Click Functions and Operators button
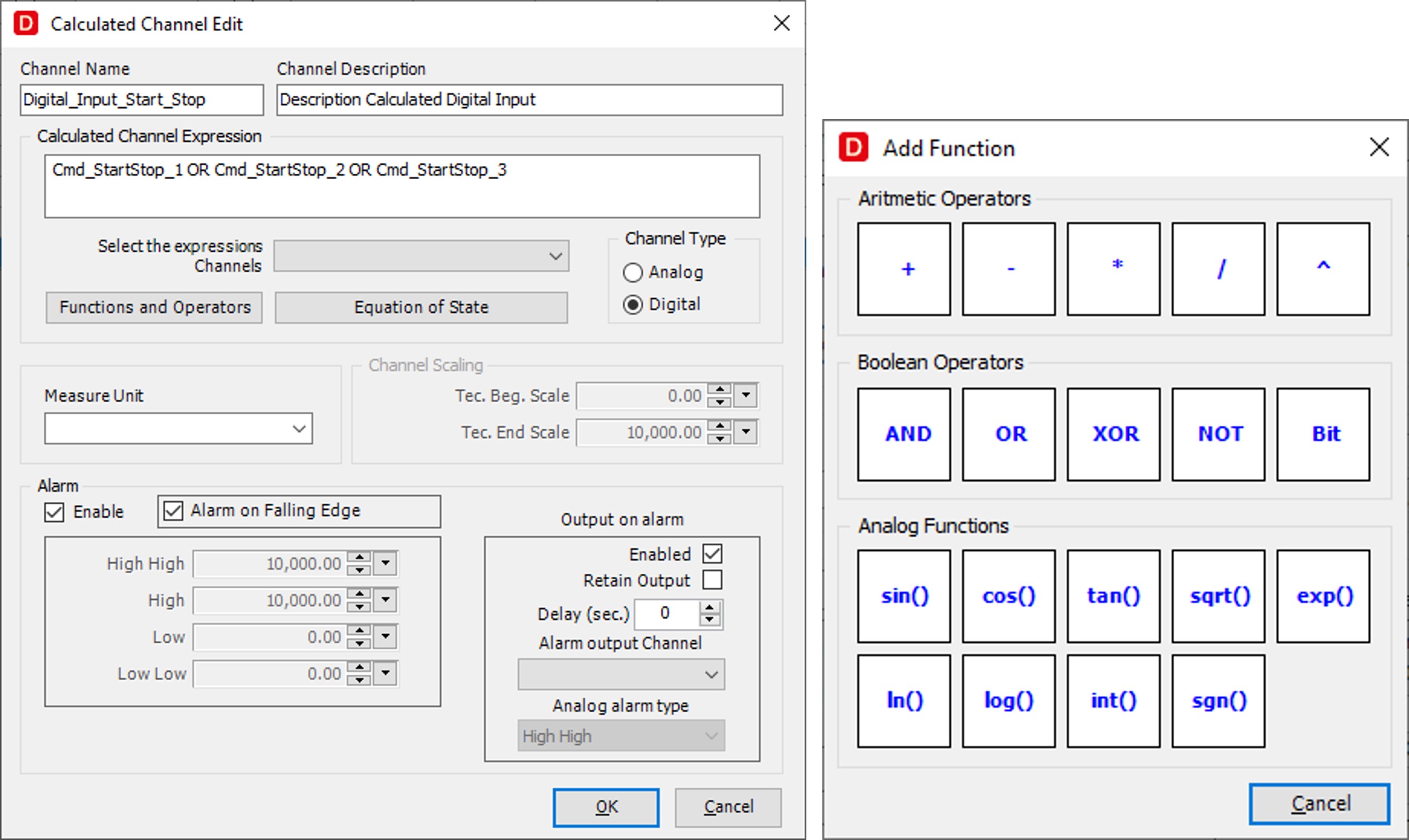 tap(154, 307)
